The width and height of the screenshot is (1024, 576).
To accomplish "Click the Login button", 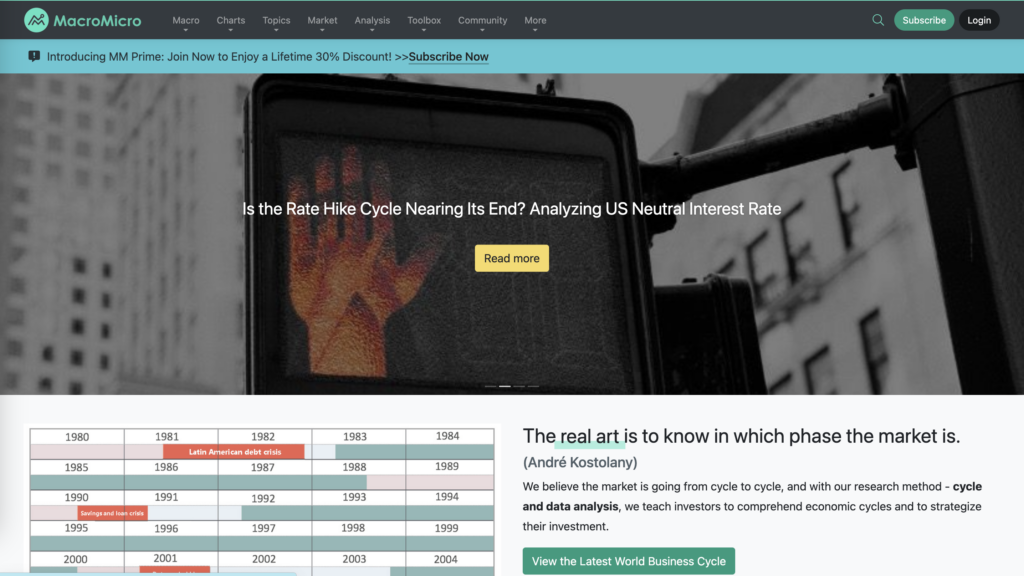I will pos(978,19).
